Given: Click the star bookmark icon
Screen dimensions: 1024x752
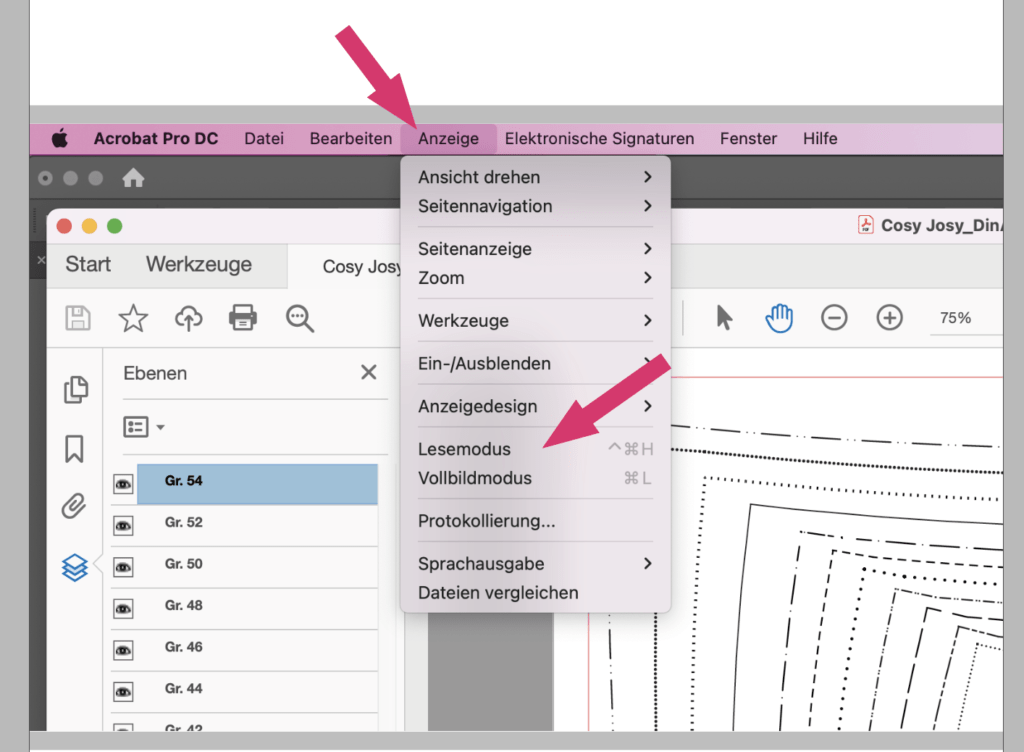Looking at the screenshot, I should coord(133,318).
